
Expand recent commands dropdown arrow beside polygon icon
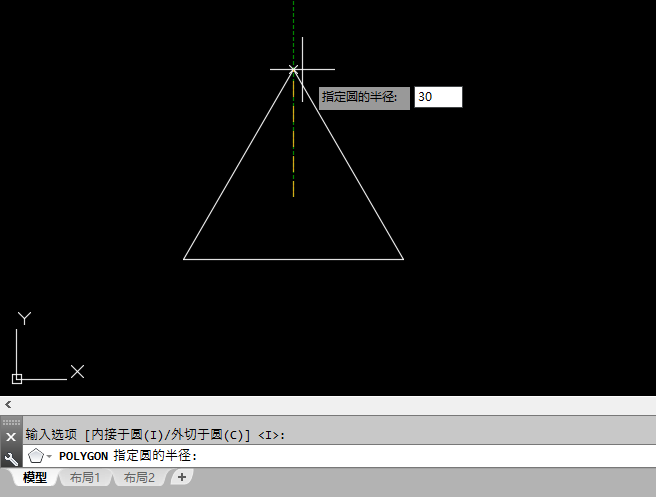[x=49, y=456]
